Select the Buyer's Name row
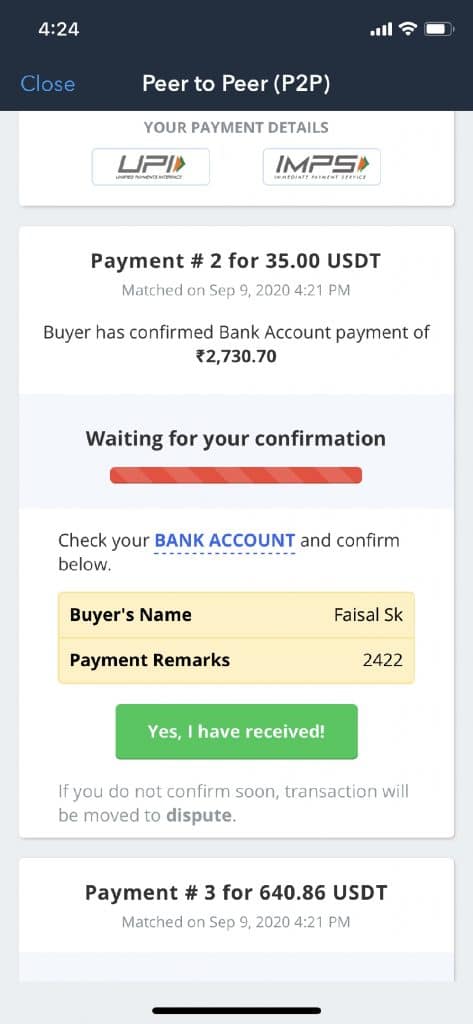Screen dimensions: 473x1024 coord(236,615)
